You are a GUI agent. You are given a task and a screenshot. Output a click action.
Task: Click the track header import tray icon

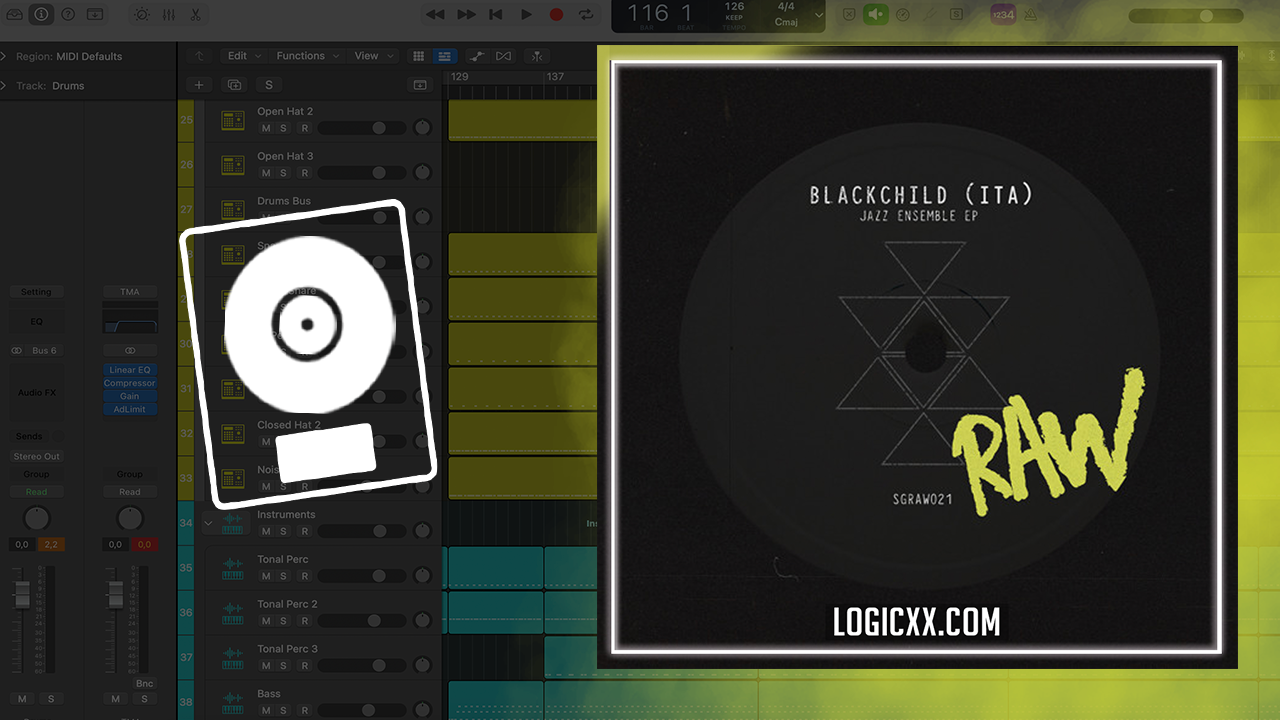point(420,86)
